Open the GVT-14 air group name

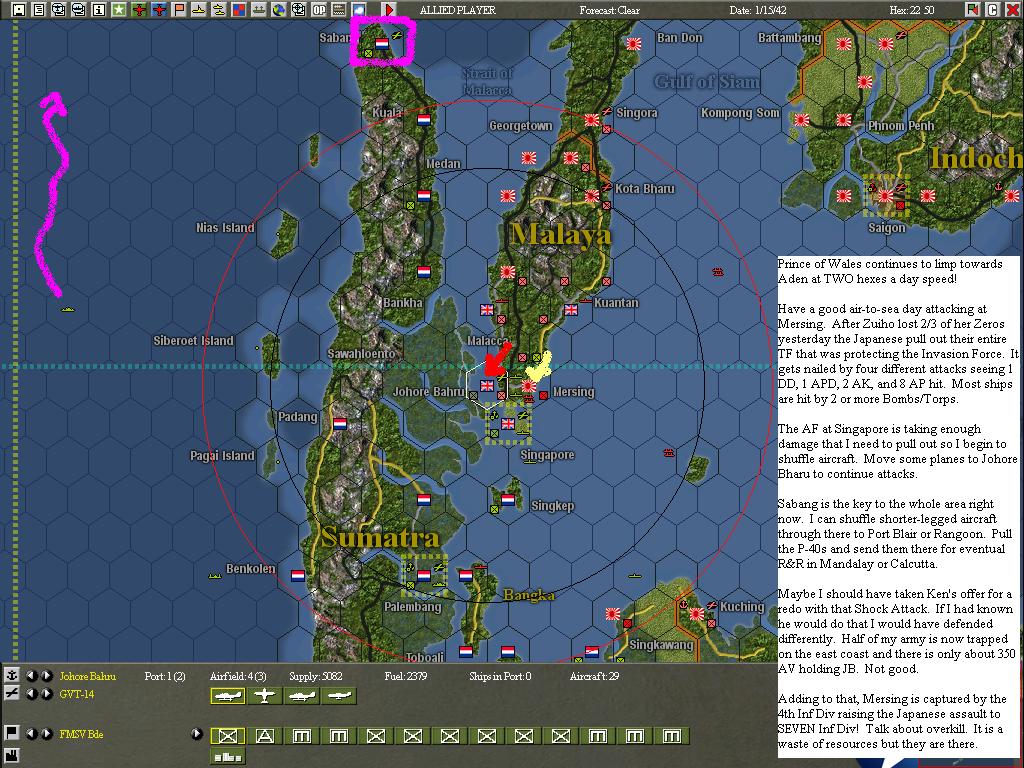[77, 694]
